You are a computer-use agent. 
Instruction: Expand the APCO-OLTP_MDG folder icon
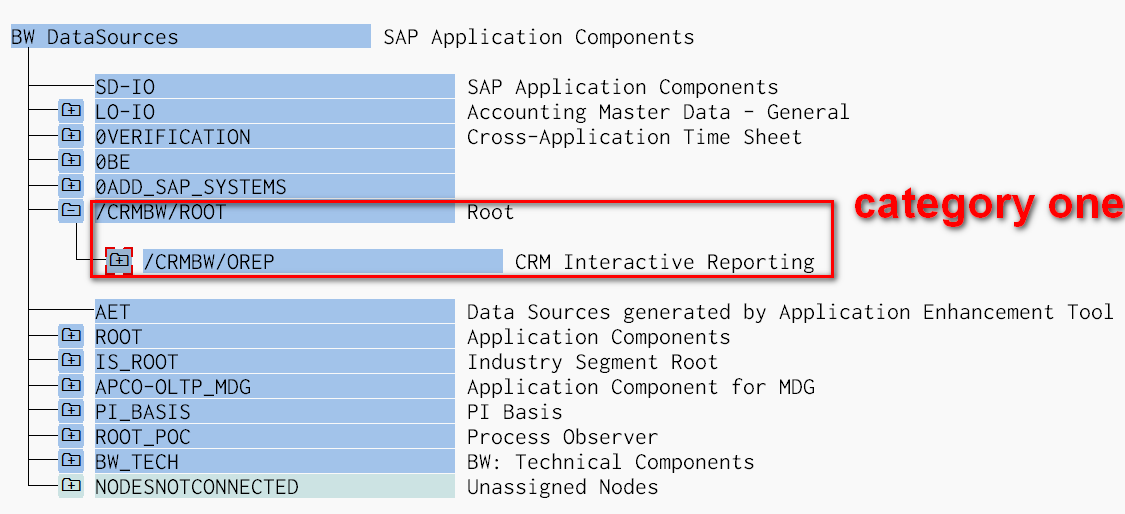pyautogui.click(x=70, y=386)
